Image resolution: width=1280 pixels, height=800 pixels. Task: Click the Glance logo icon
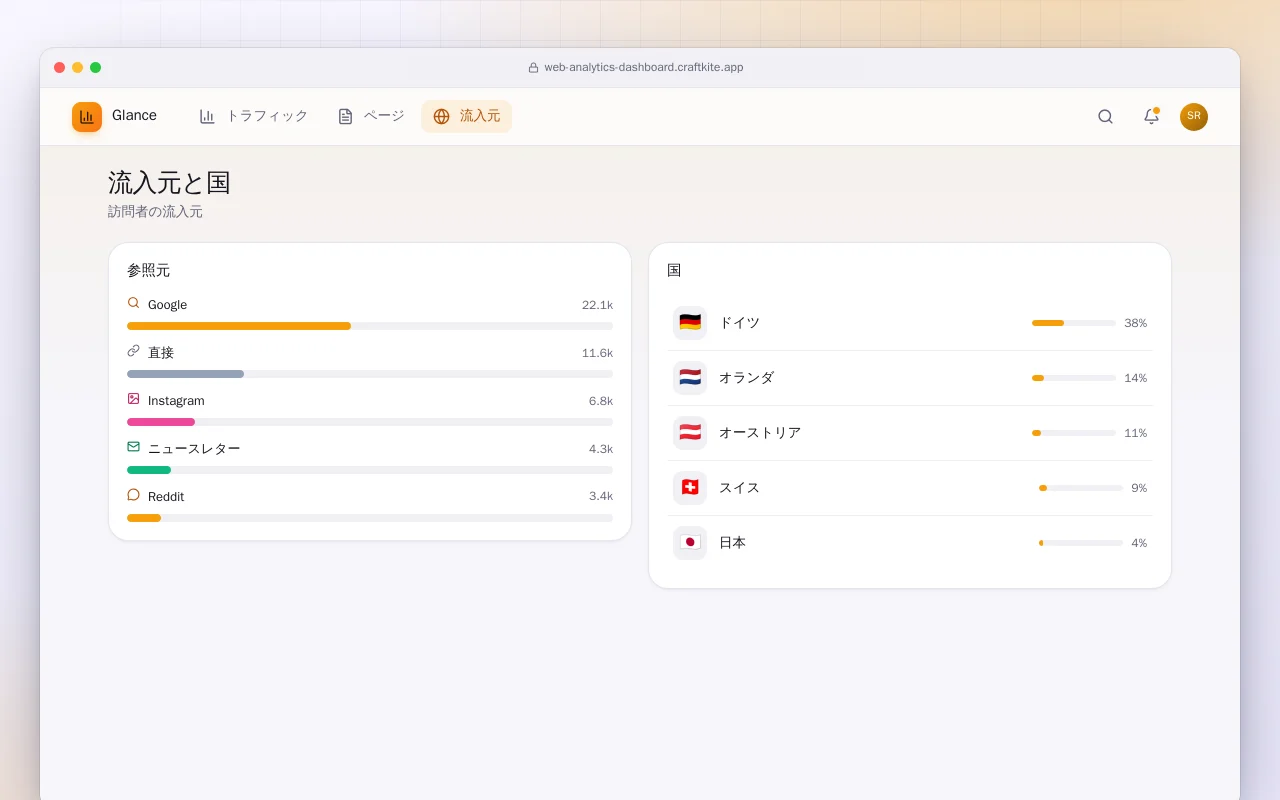tap(87, 117)
